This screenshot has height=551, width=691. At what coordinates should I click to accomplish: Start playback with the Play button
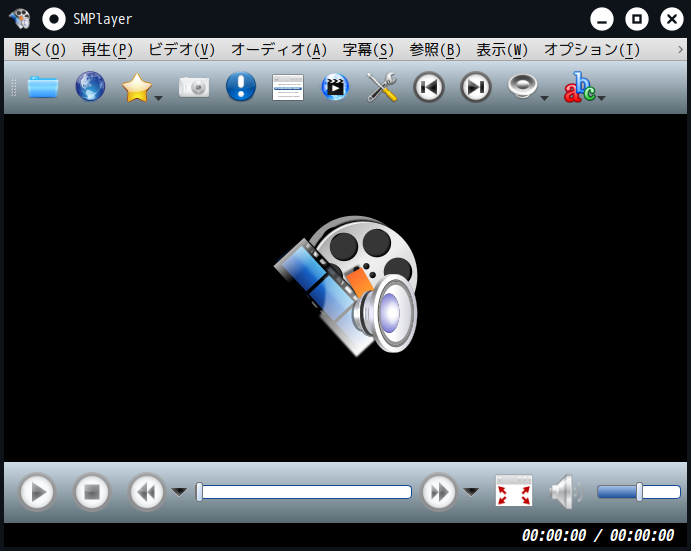[37, 492]
